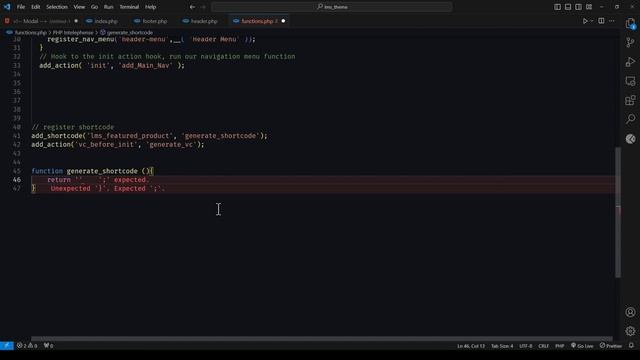Viewport: 640px width, 360px height.
Task: Show errors and warnings in status bar
Action: pos(27,346)
